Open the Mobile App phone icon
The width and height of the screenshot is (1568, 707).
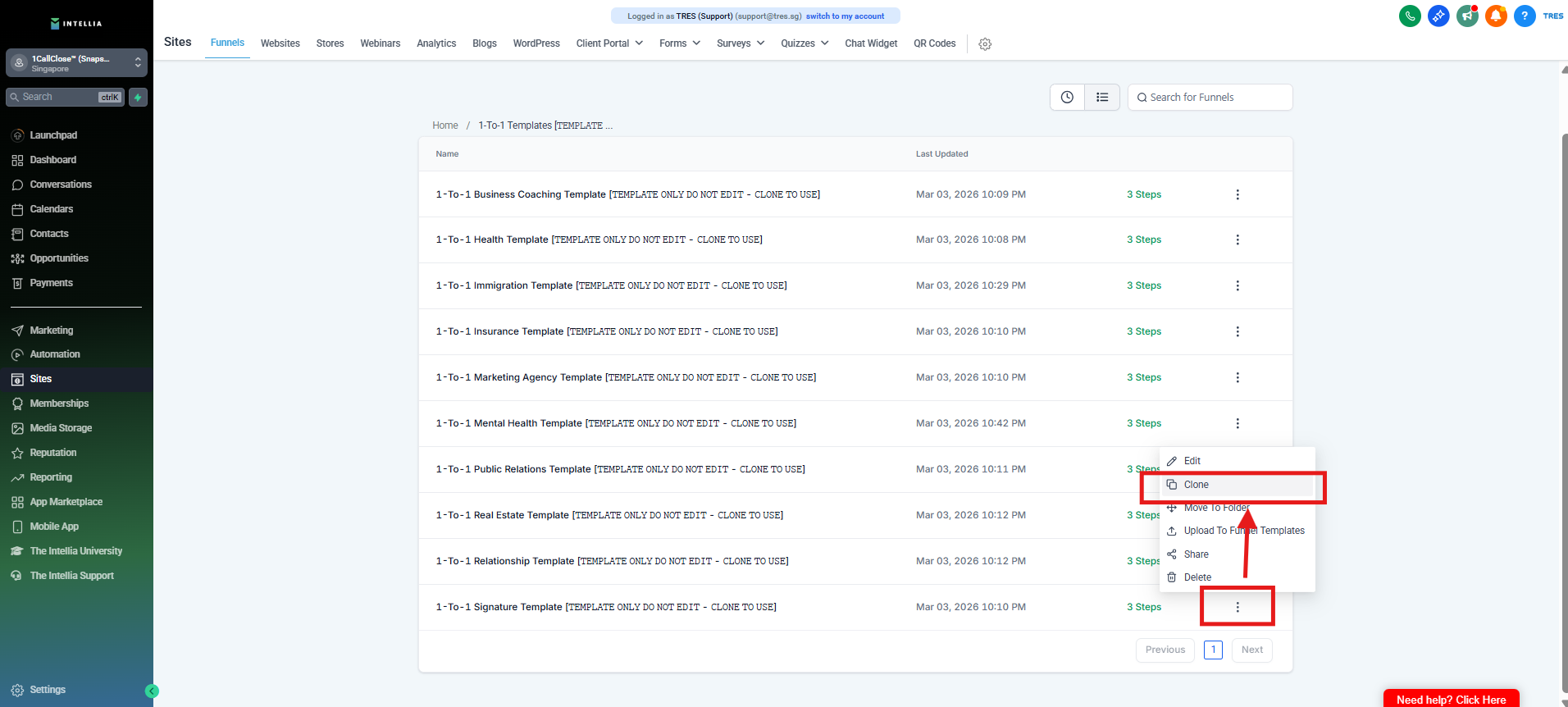(x=17, y=527)
